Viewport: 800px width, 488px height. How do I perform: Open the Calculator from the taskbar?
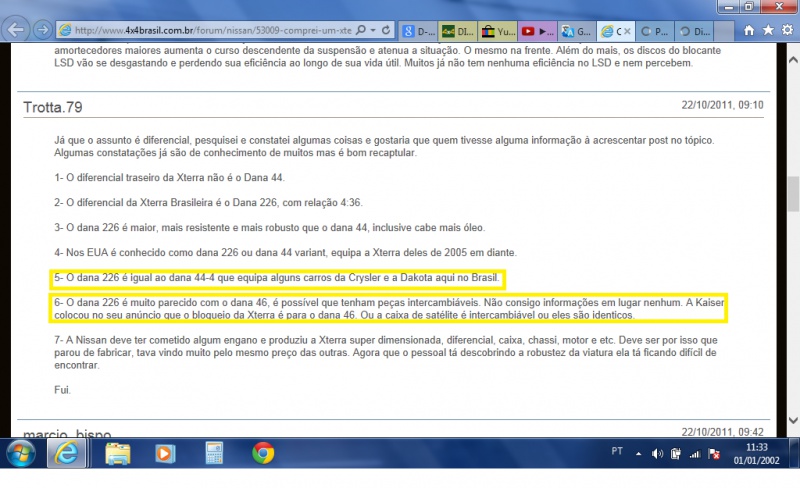[214, 453]
